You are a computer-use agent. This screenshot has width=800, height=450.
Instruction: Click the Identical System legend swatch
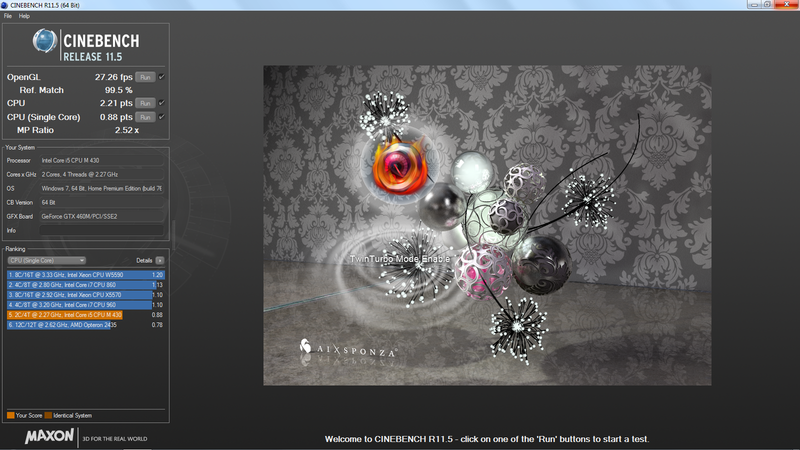point(48,415)
